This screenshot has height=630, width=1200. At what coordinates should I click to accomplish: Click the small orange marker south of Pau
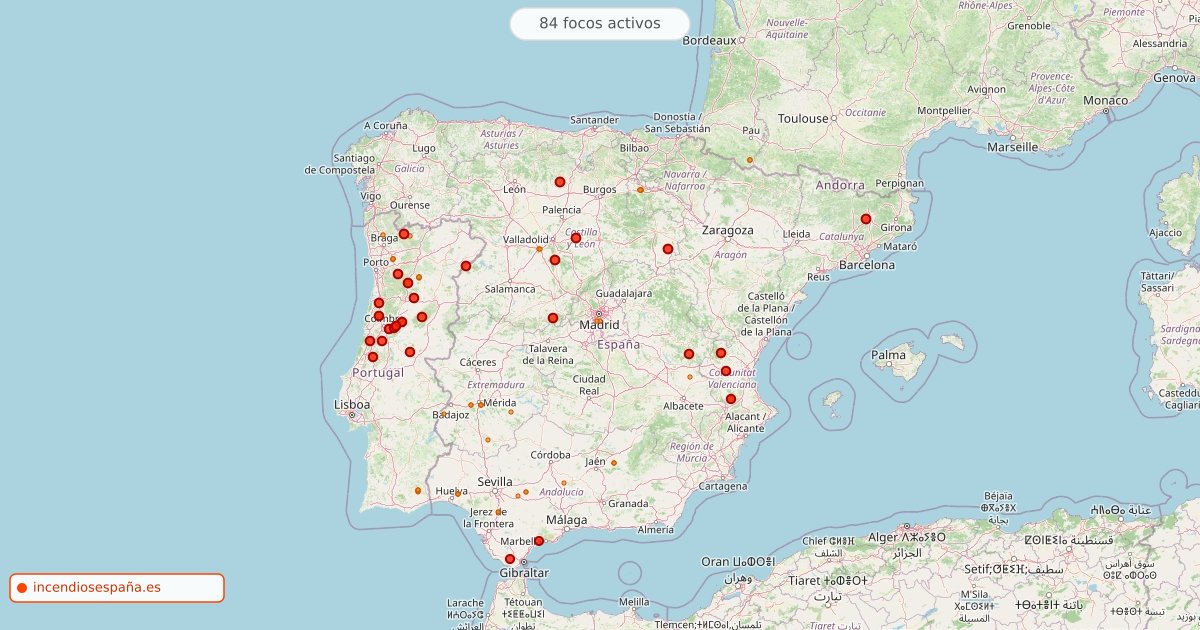point(750,160)
